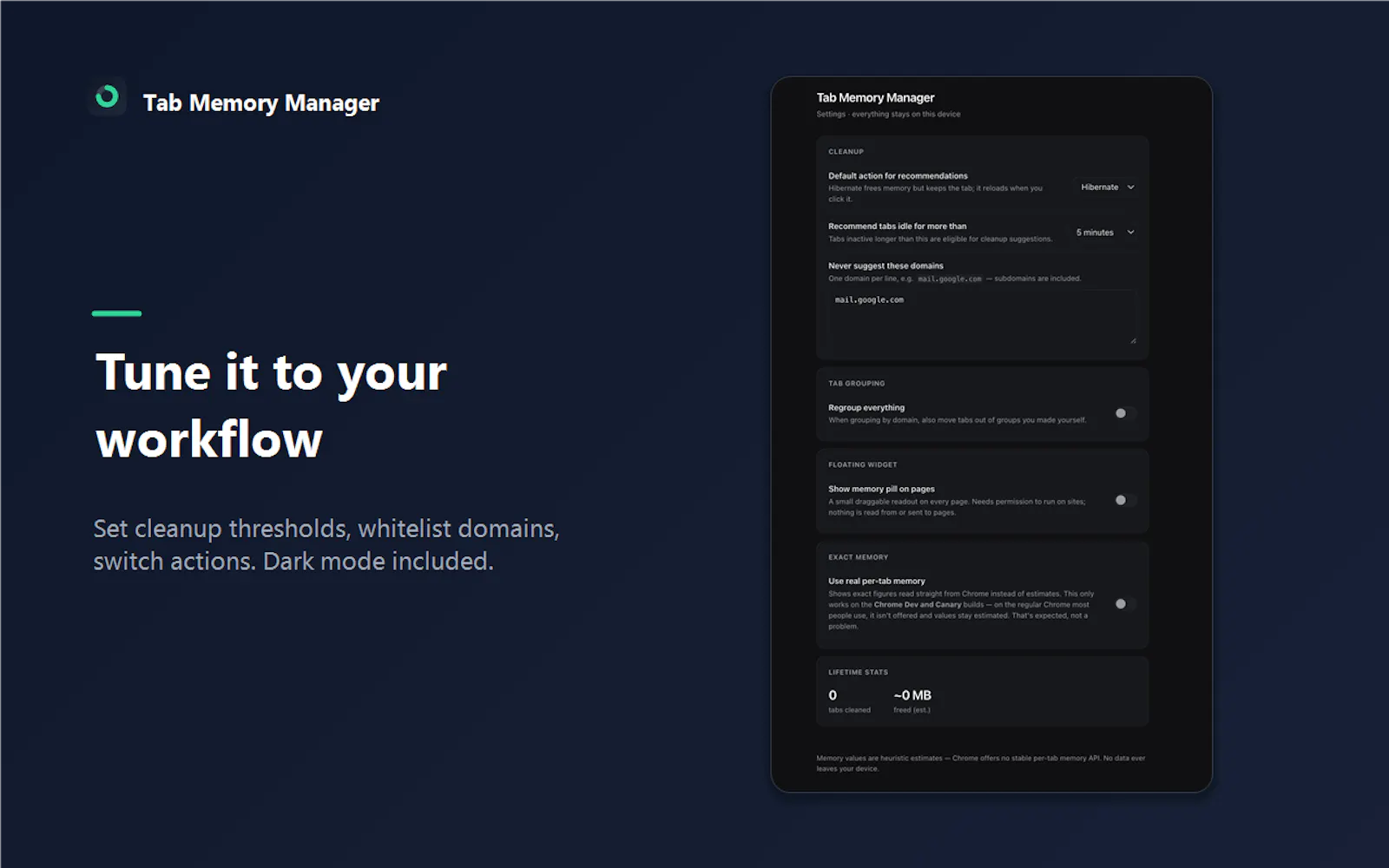Click the 'Show memory pill on pages' label
This screenshot has height=868, width=1389.
click(881, 490)
